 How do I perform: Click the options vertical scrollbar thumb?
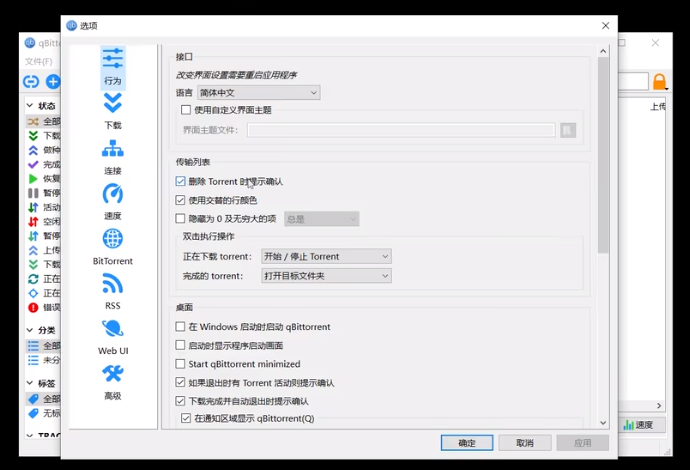click(x=603, y=155)
